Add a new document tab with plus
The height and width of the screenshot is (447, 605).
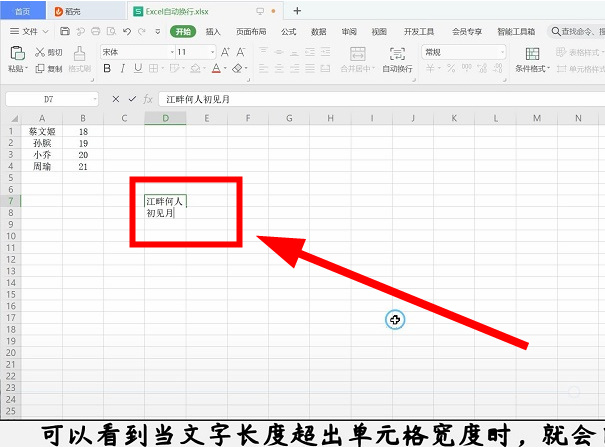tap(297, 11)
